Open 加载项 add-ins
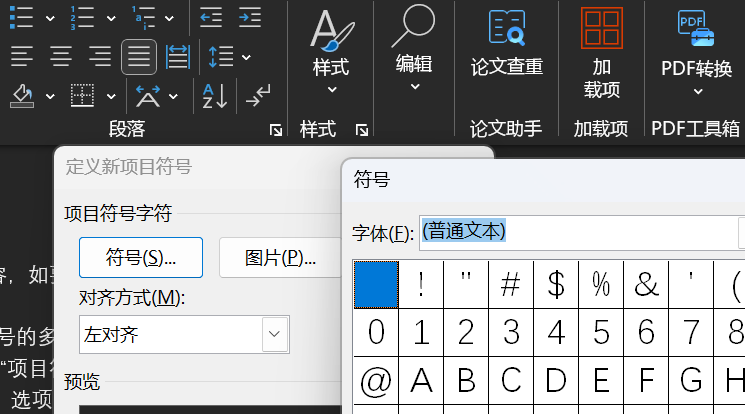The height and width of the screenshot is (414, 745). pos(602,53)
